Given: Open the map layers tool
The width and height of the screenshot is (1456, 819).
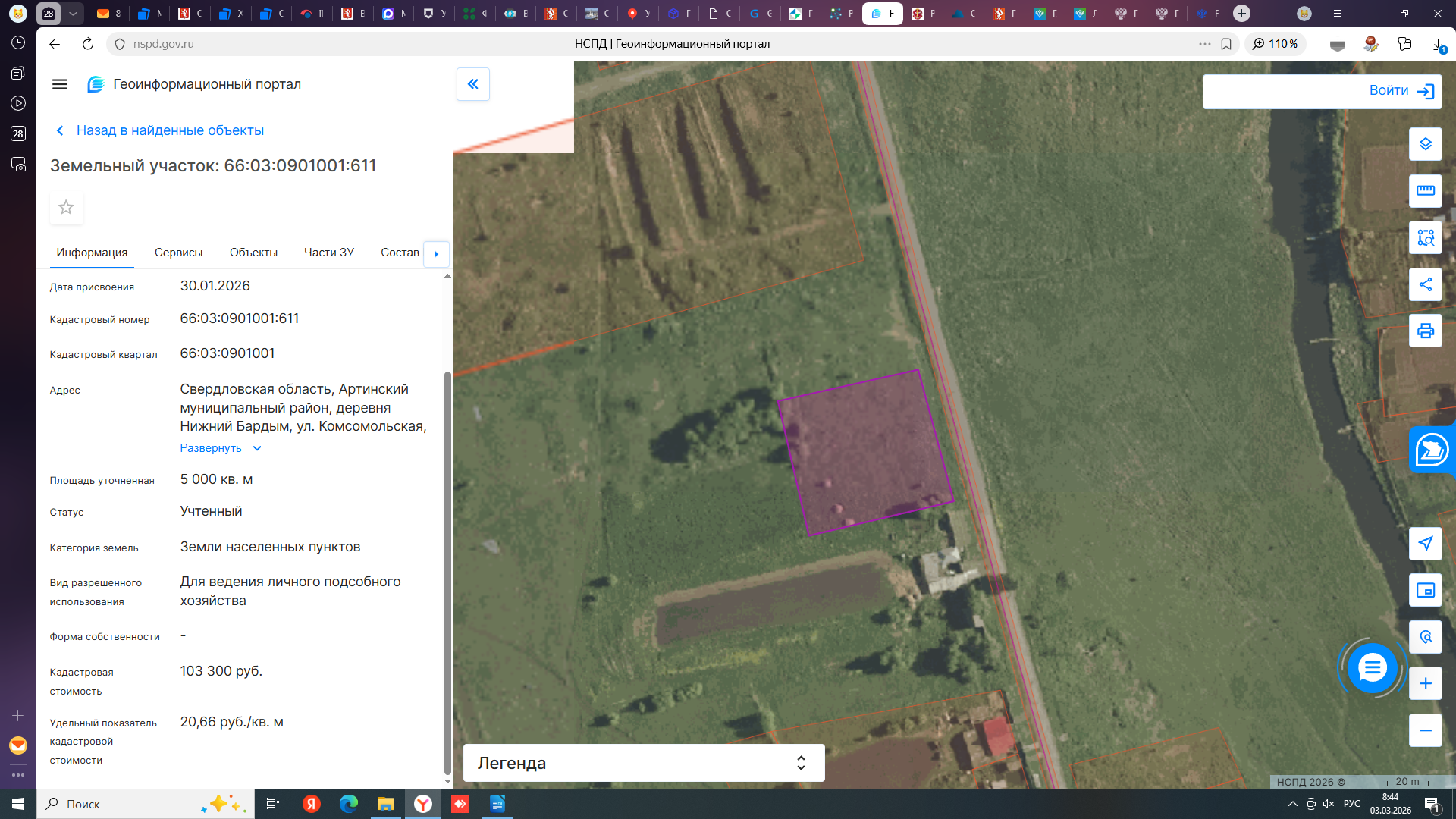Looking at the screenshot, I should pyautogui.click(x=1425, y=144).
